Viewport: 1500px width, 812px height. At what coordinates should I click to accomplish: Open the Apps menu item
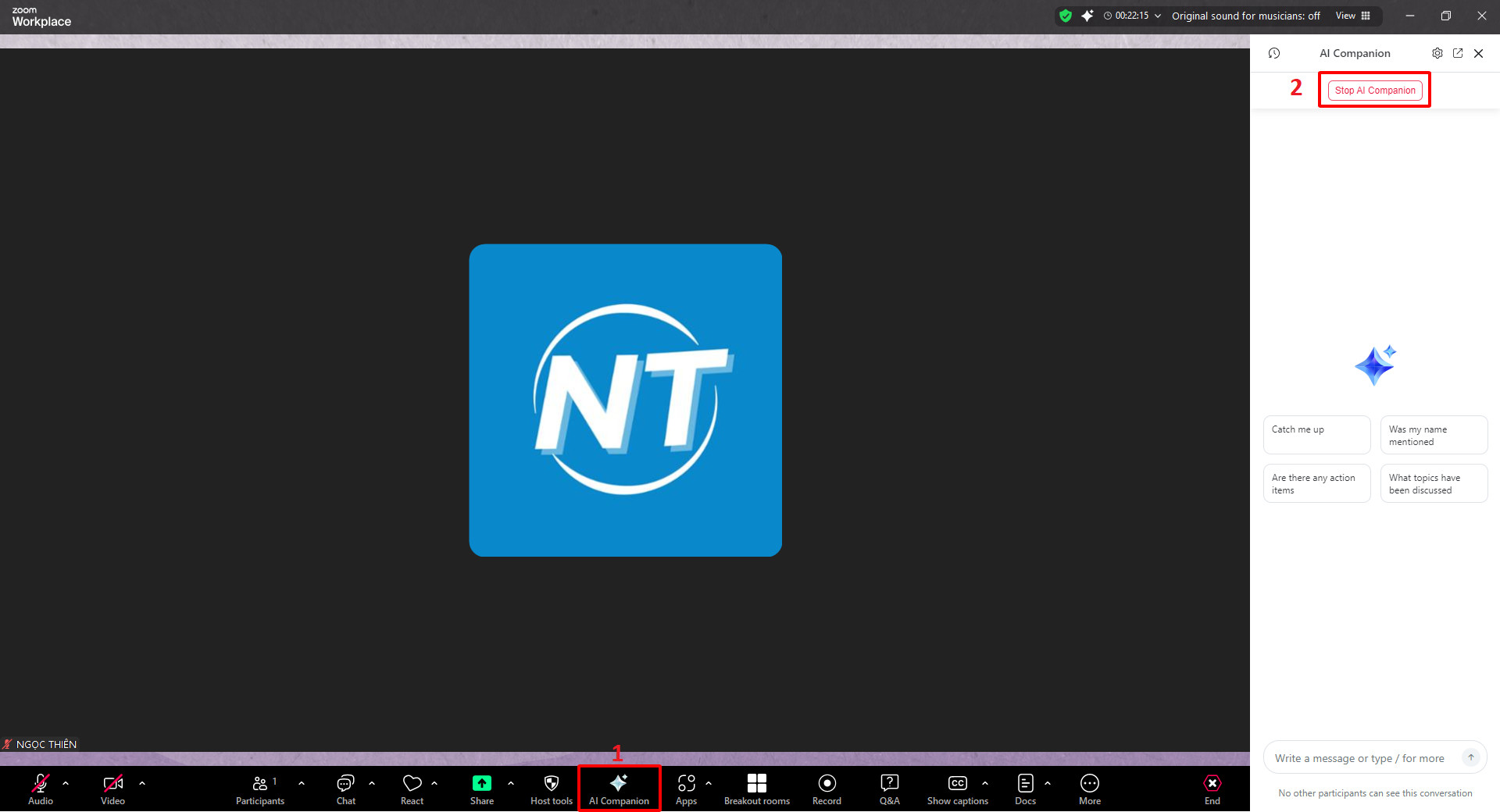click(x=686, y=789)
